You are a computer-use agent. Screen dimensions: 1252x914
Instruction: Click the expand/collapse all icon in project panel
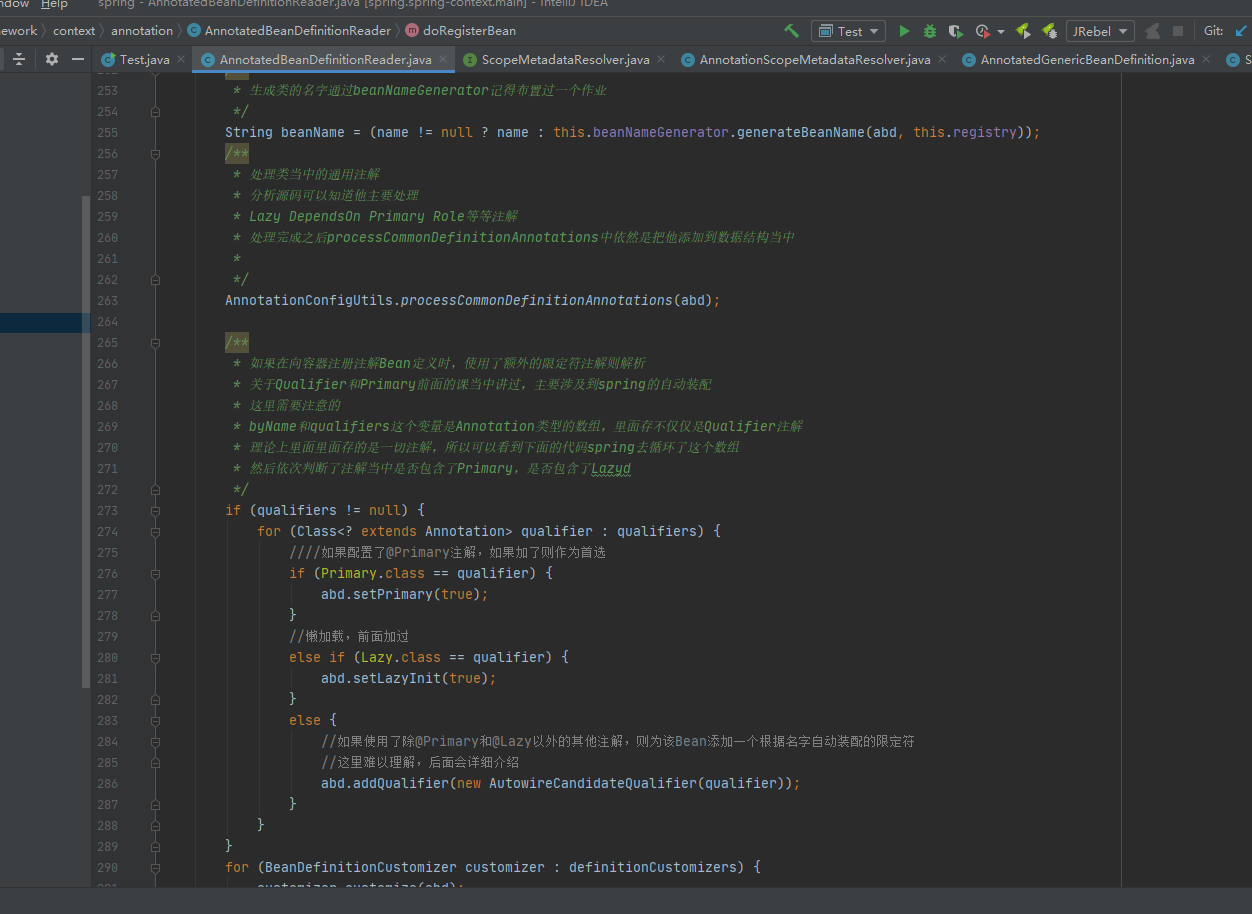(19, 59)
